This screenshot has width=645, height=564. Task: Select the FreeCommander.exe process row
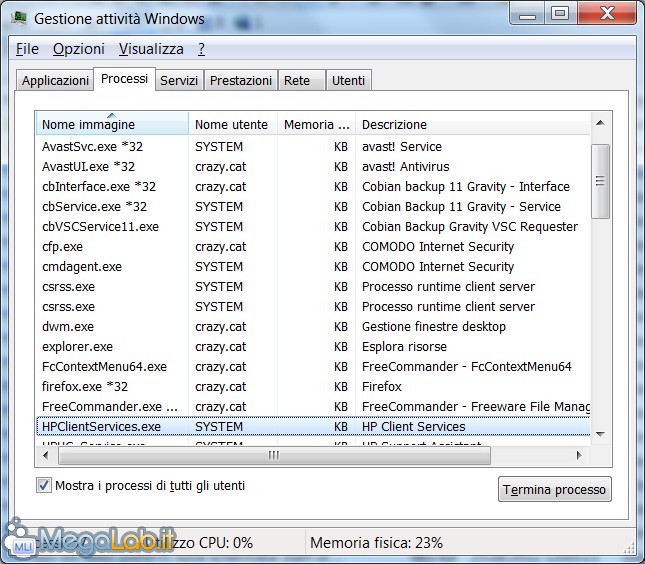click(x=313, y=406)
